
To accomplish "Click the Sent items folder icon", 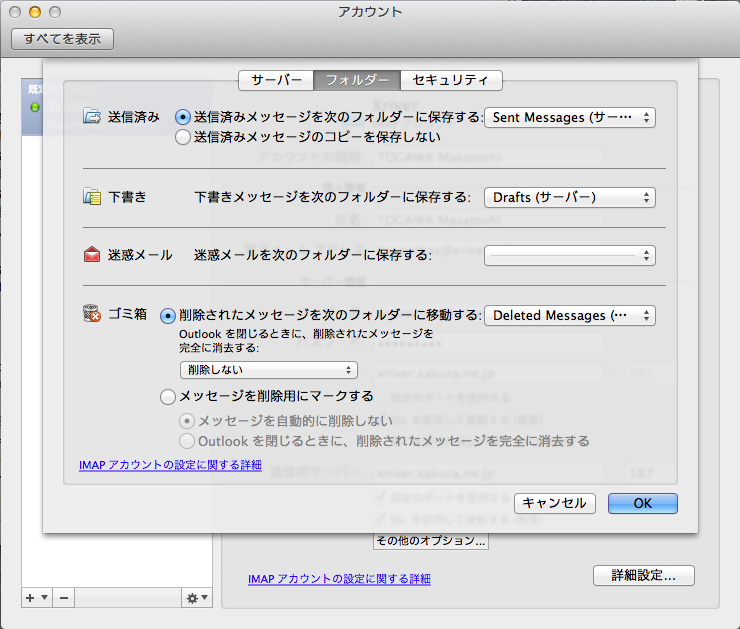I will (92, 117).
